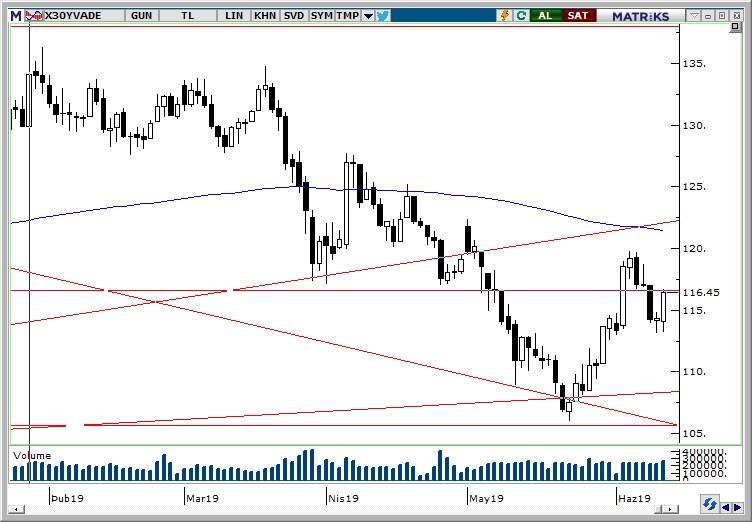Click the X30YVADE symbol field

coord(83,16)
